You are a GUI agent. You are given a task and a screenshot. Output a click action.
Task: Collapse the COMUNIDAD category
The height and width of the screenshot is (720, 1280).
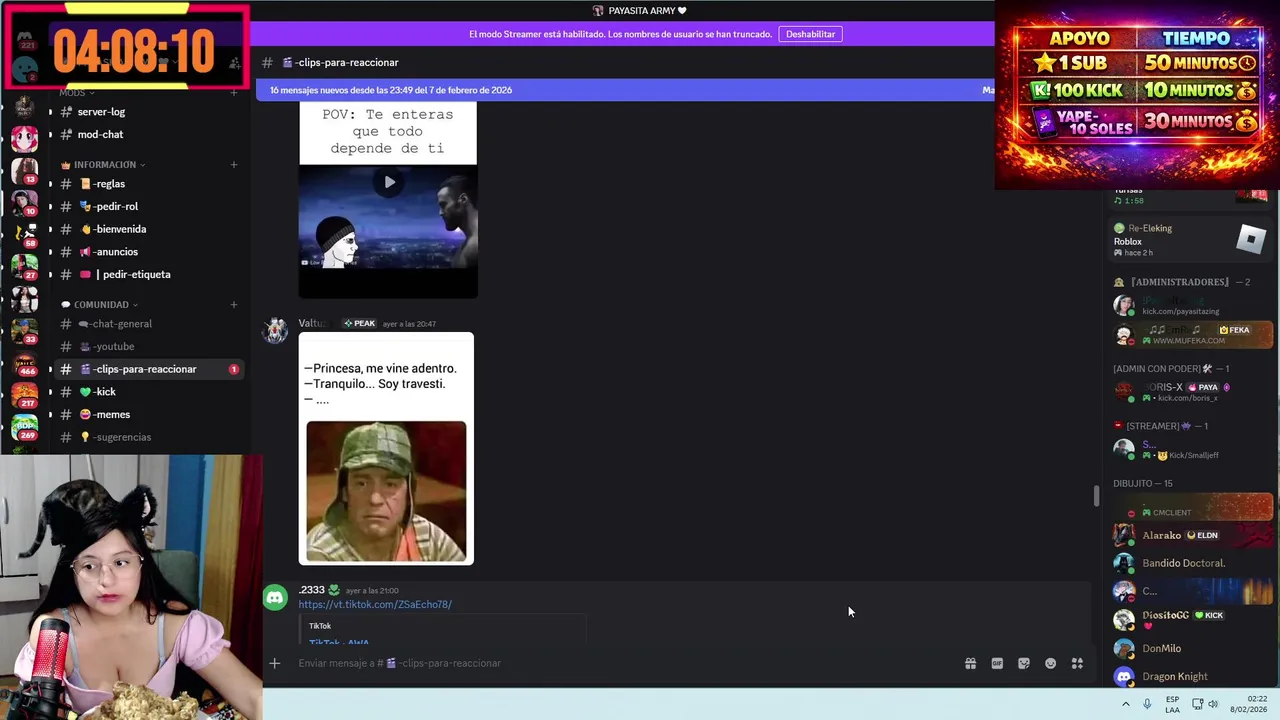tap(100, 304)
